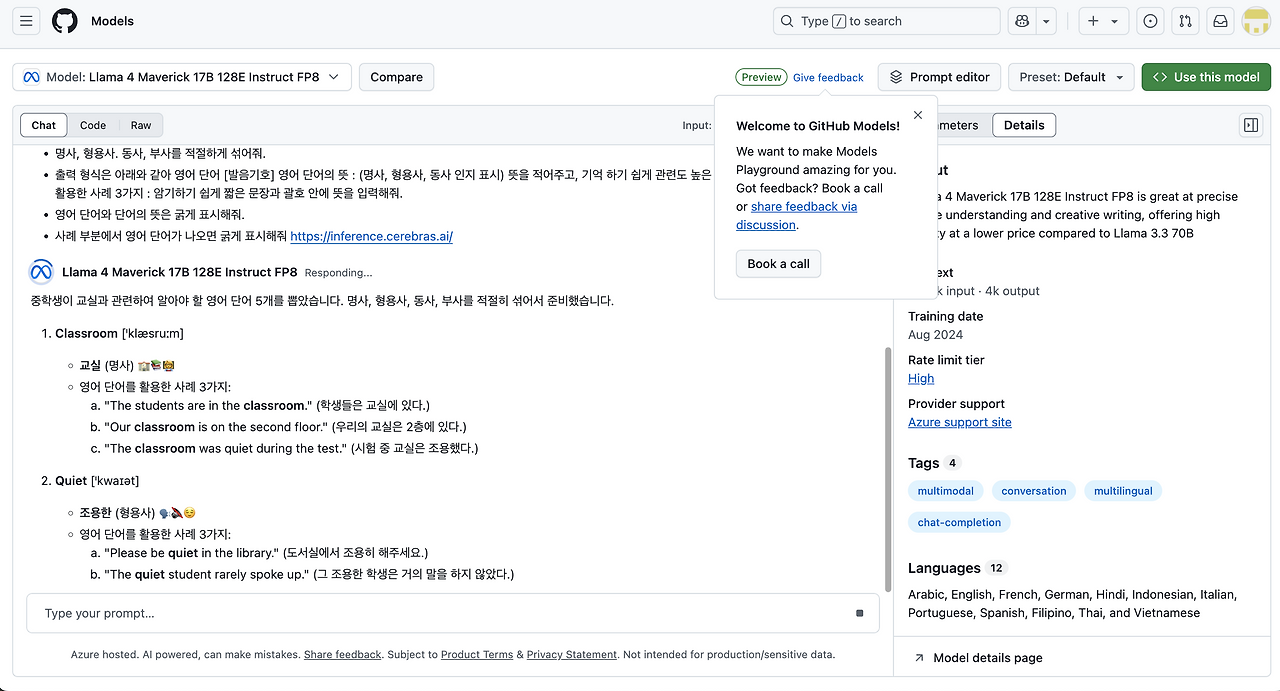Stop the response with the stop icon
The height and width of the screenshot is (691, 1280).
tap(860, 613)
